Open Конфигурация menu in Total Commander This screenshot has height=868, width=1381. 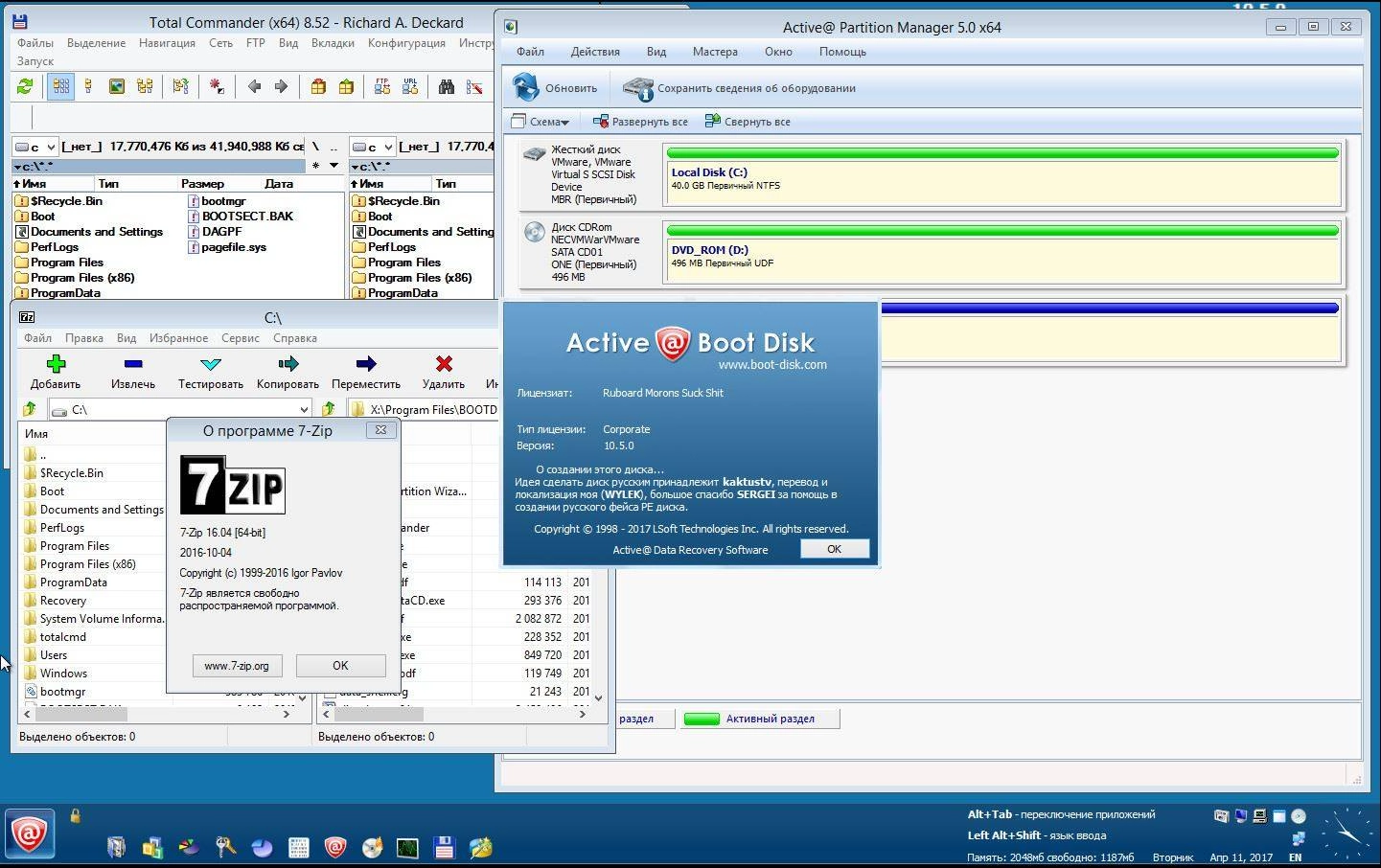(406, 43)
